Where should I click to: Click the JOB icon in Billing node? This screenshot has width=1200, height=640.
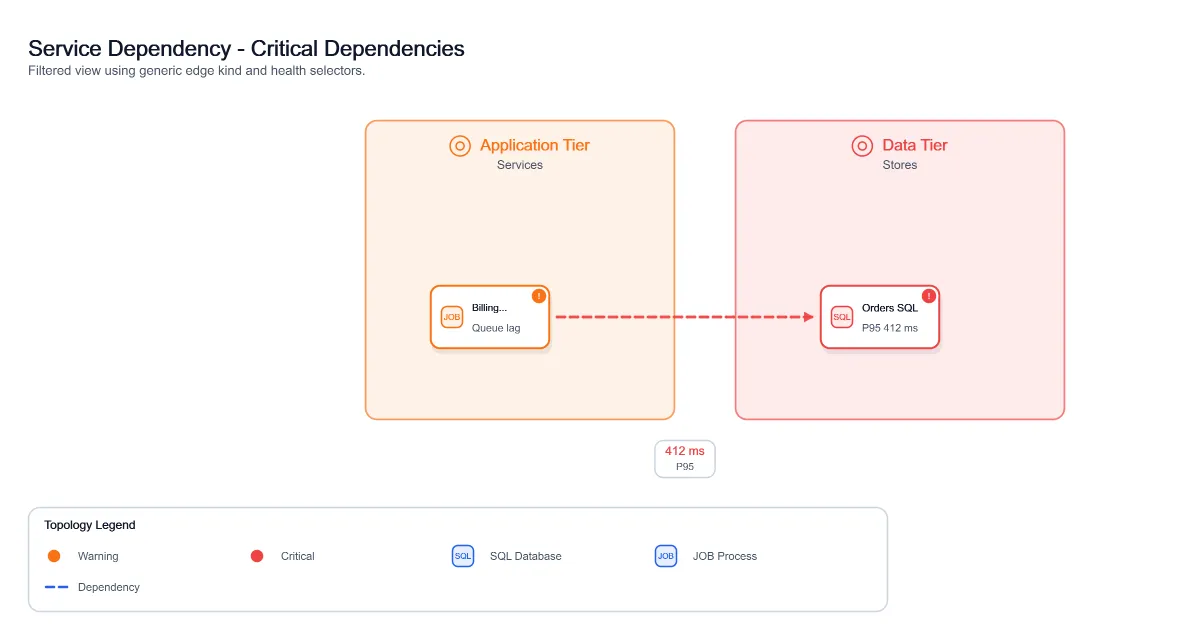[x=452, y=317]
